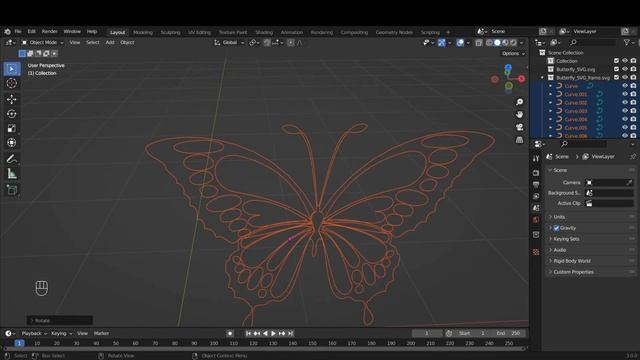
Task: Open the Output properties tab icon
Action: [536, 185]
